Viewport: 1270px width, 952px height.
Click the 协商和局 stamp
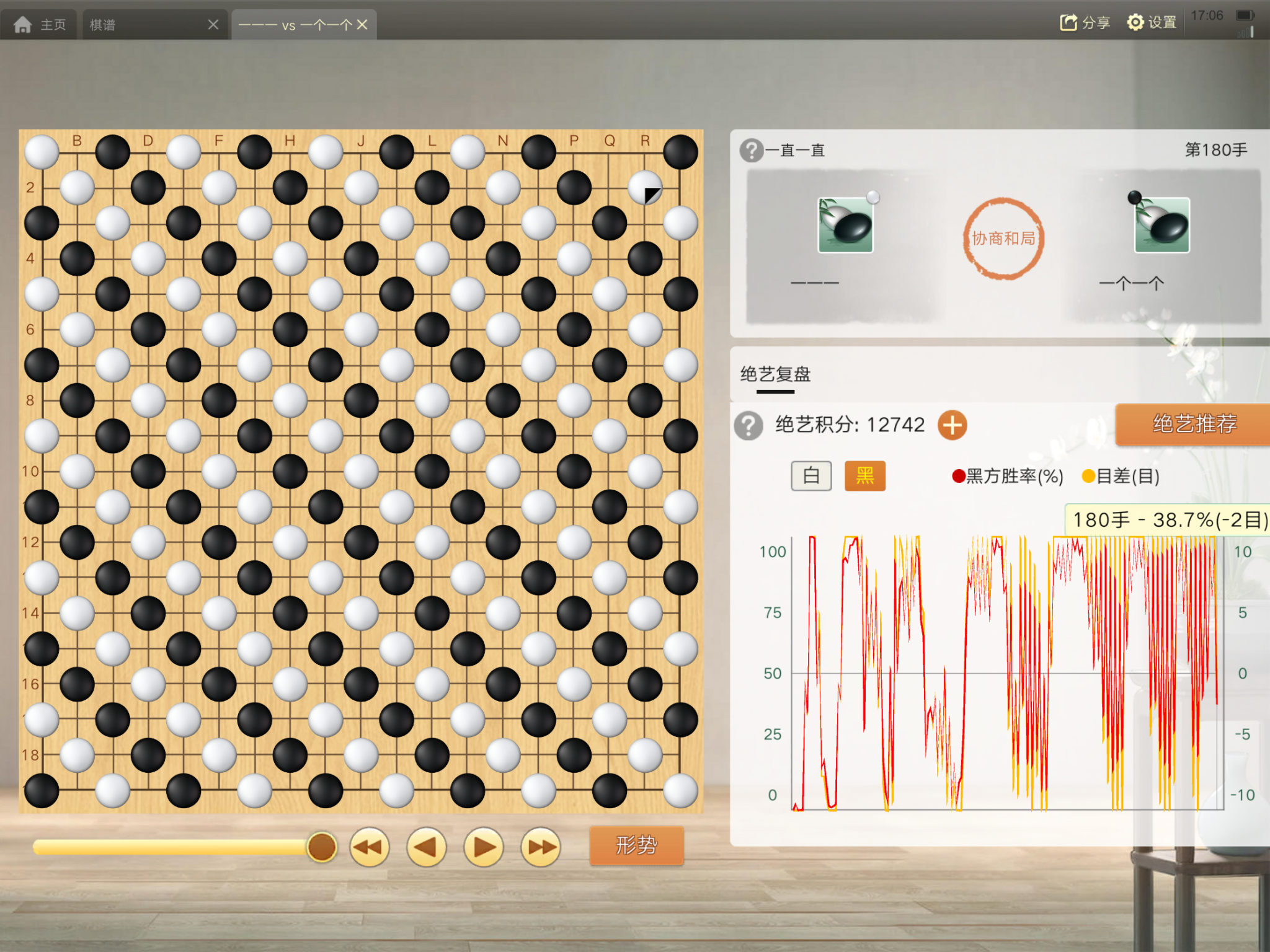coord(1003,239)
